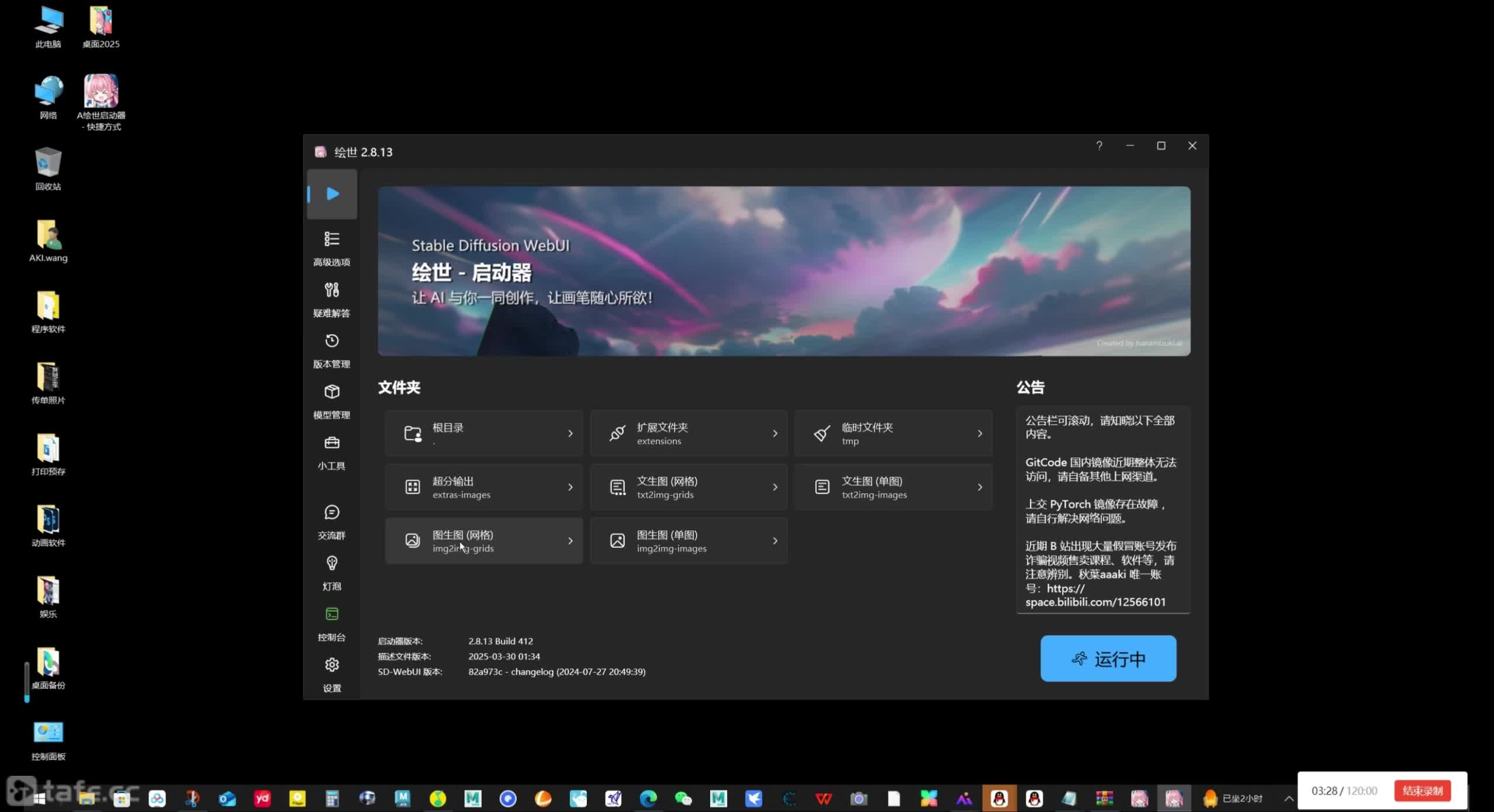Open 动画软件 desktop folder
The height and width of the screenshot is (812, 1494).
coord(48,525)
